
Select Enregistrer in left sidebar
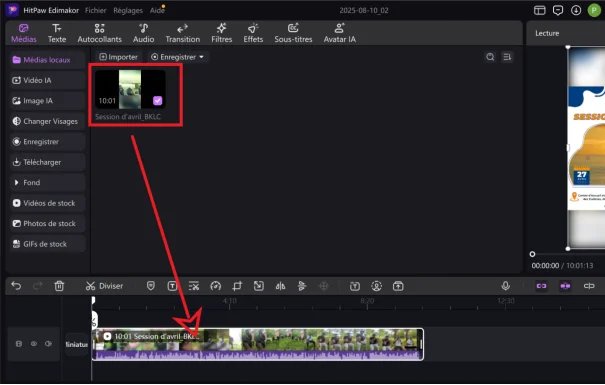point(47,142)
